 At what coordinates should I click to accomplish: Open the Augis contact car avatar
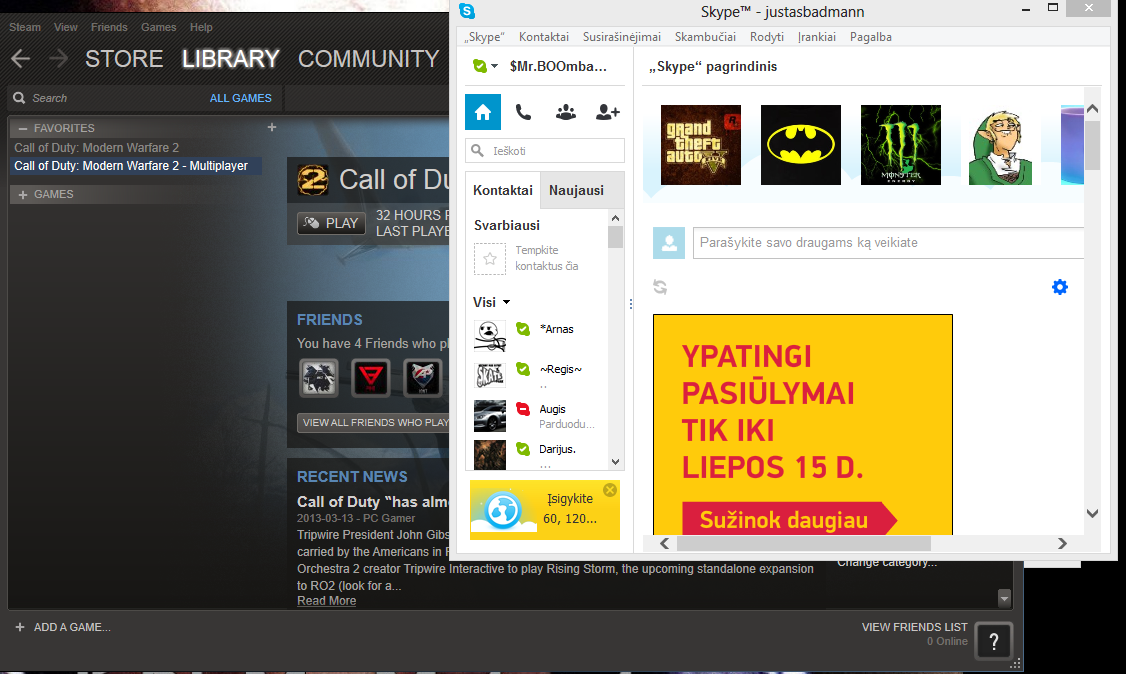490,416
